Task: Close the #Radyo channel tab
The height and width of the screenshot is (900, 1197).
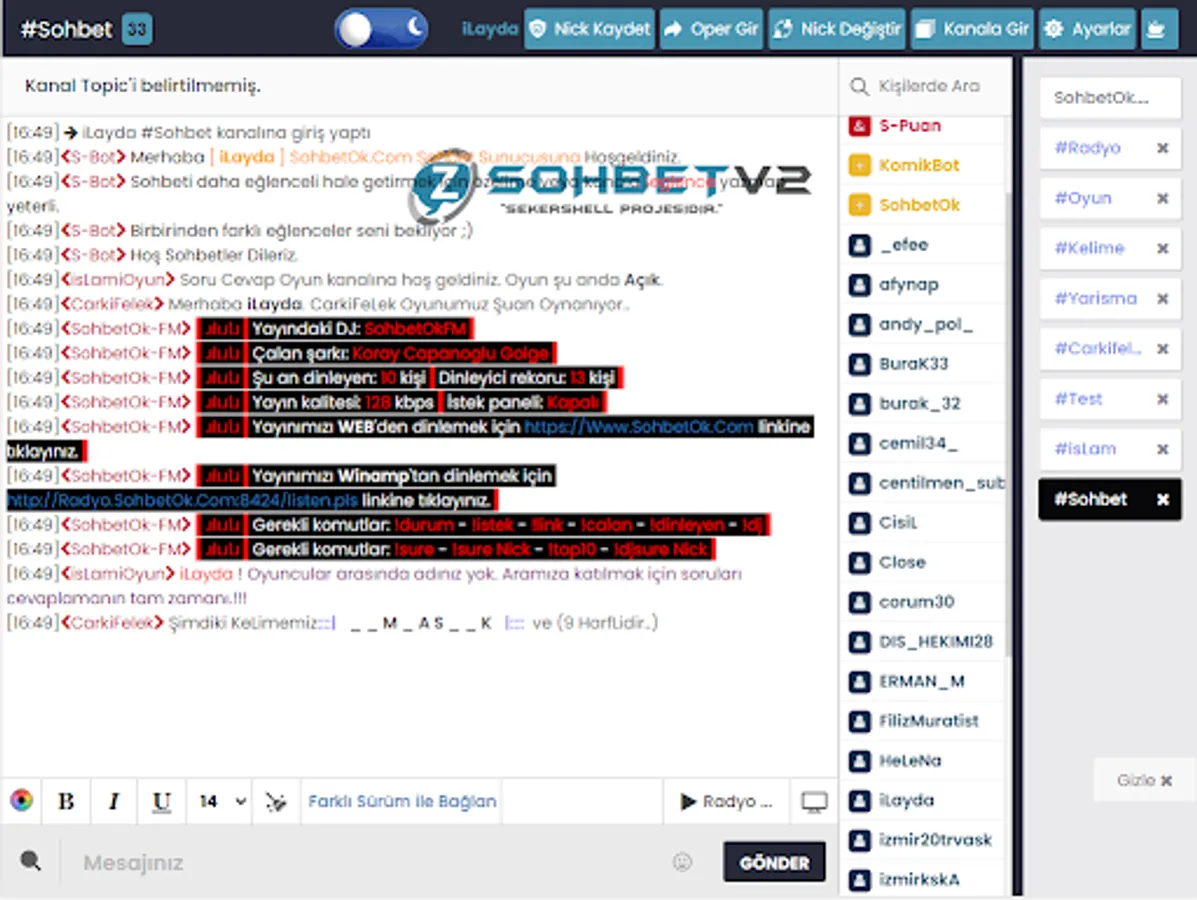Action: click(1162, 148)
